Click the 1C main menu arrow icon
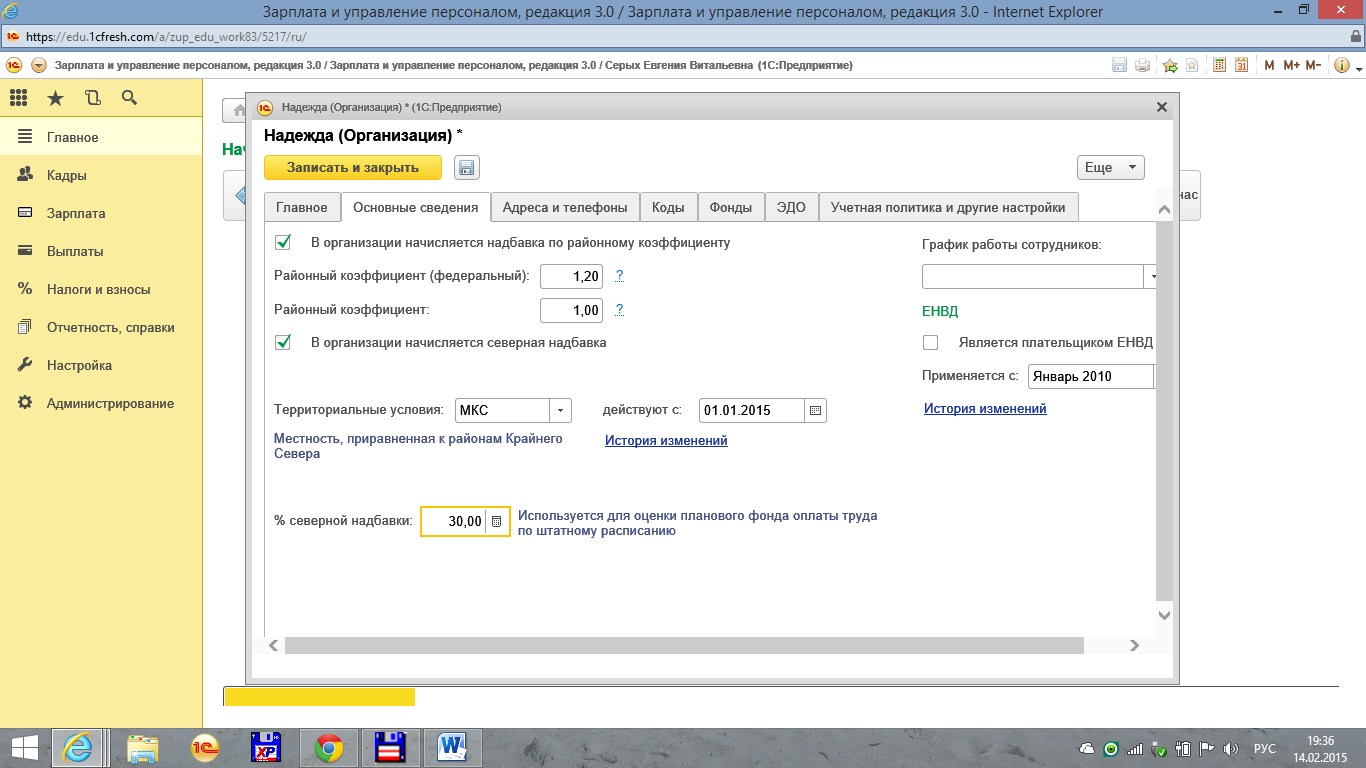 [x=39, y=65]
